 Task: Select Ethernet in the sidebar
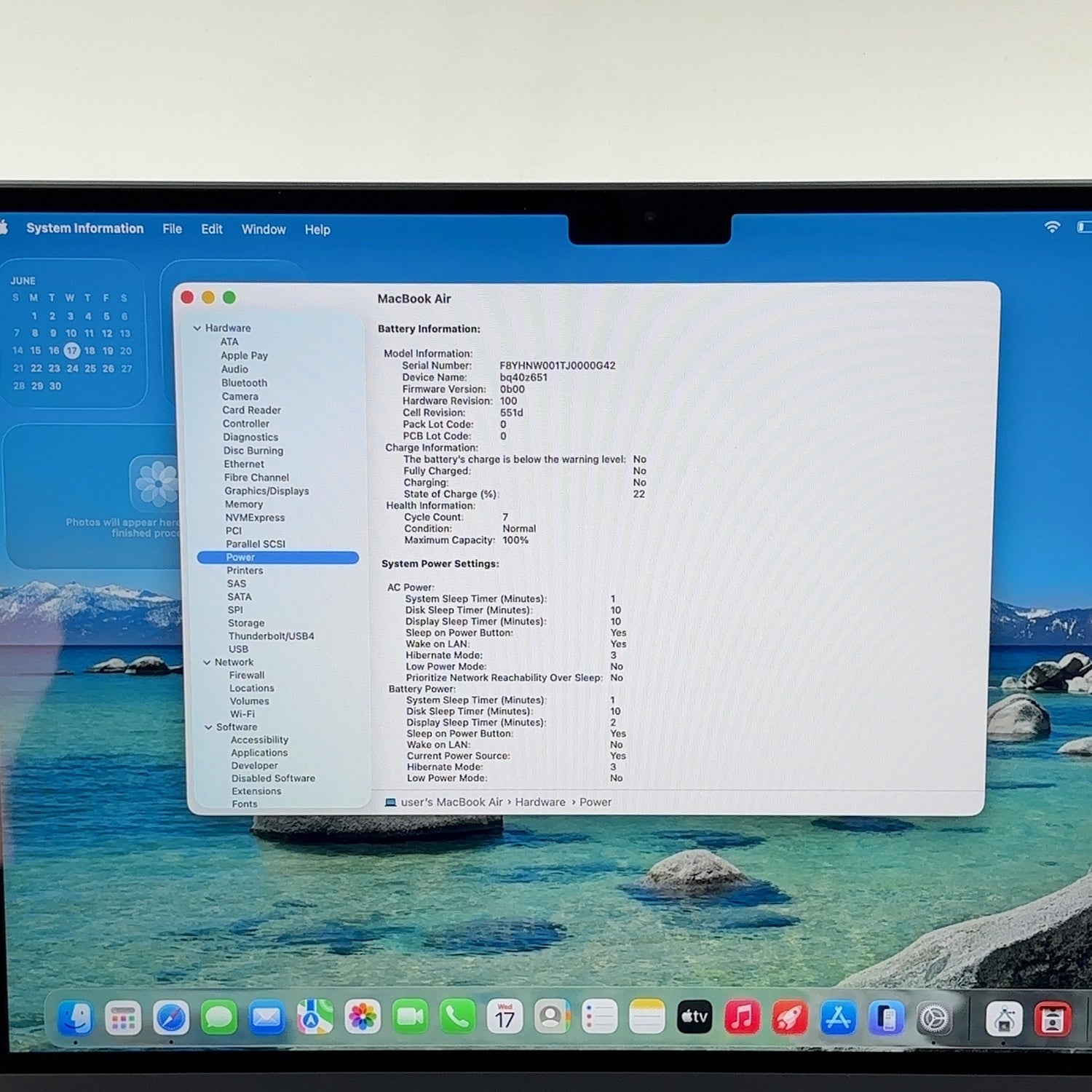244,464
